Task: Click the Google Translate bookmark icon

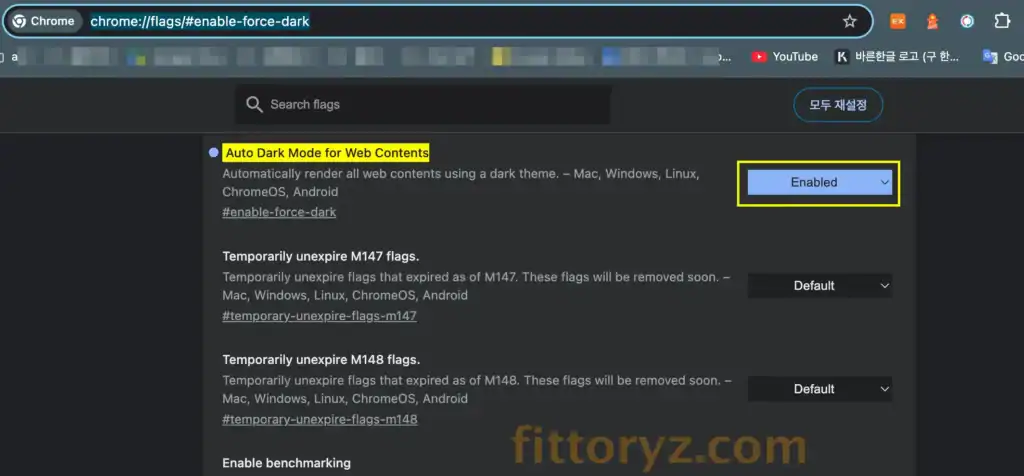Action: coord(991,57)
